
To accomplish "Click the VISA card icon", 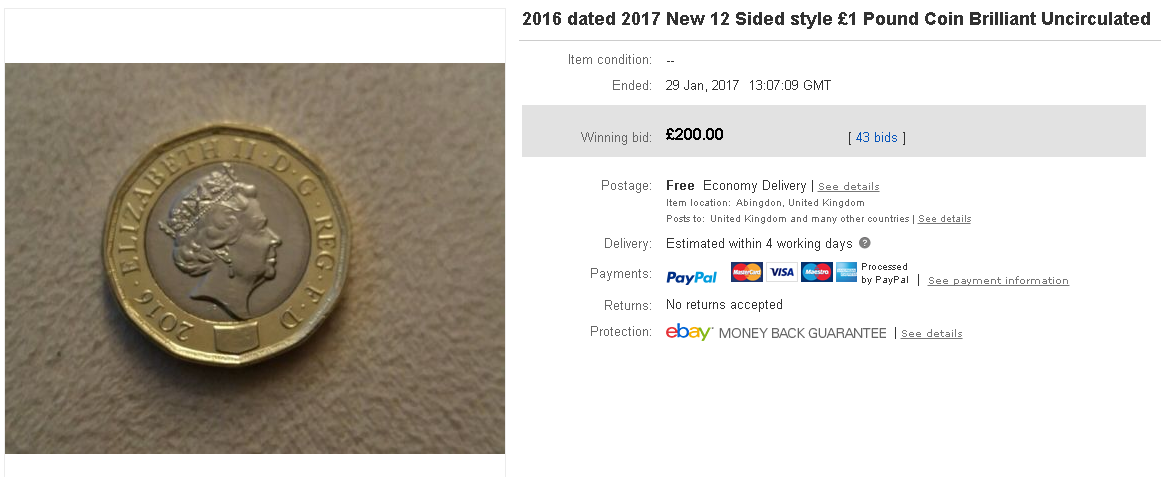I will (781, 272).
